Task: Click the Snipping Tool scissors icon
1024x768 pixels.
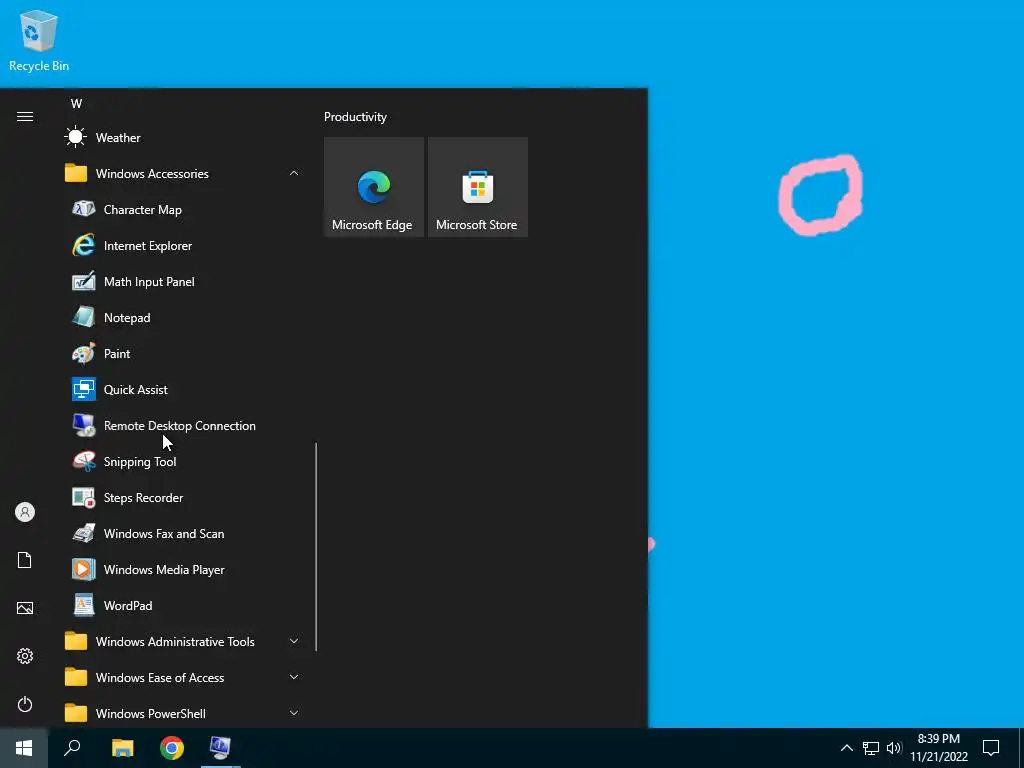Action: [x=84, y=461]
